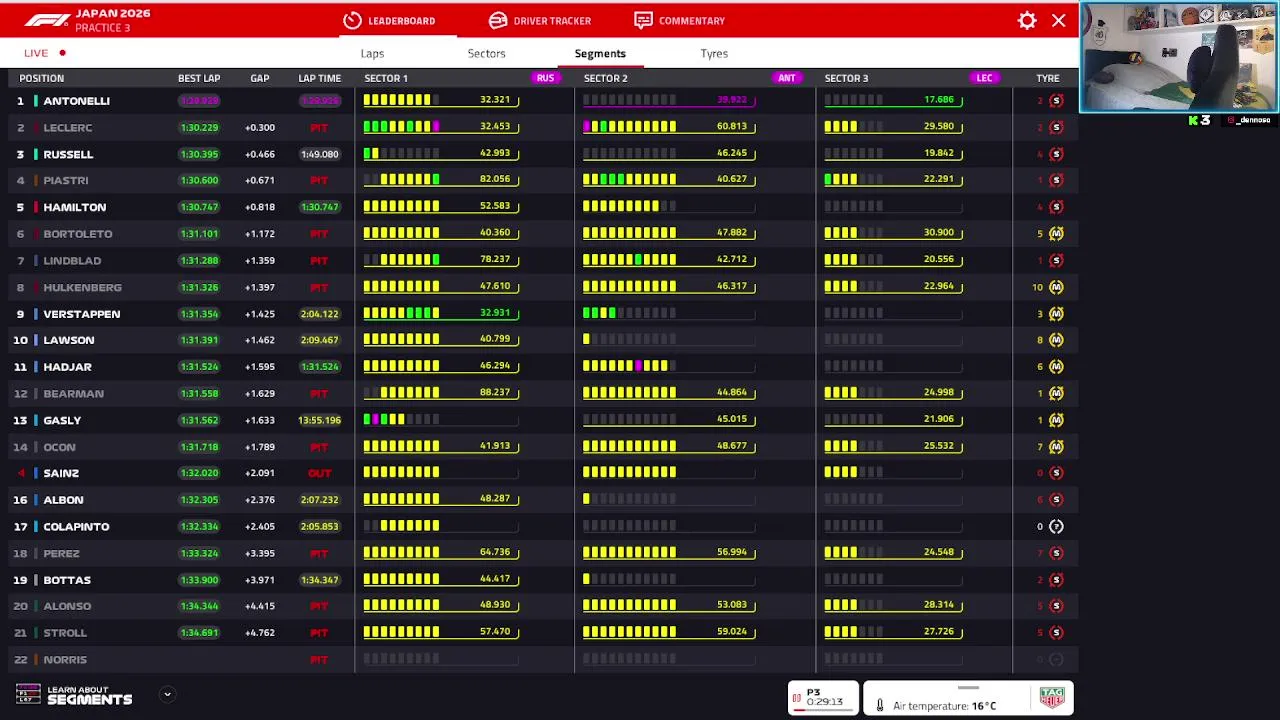Image resolution: width=1280 pixels, height=720 pixels.
Task: Click the TAG Heuer logo icon
Action: (x=1051, y=698)
